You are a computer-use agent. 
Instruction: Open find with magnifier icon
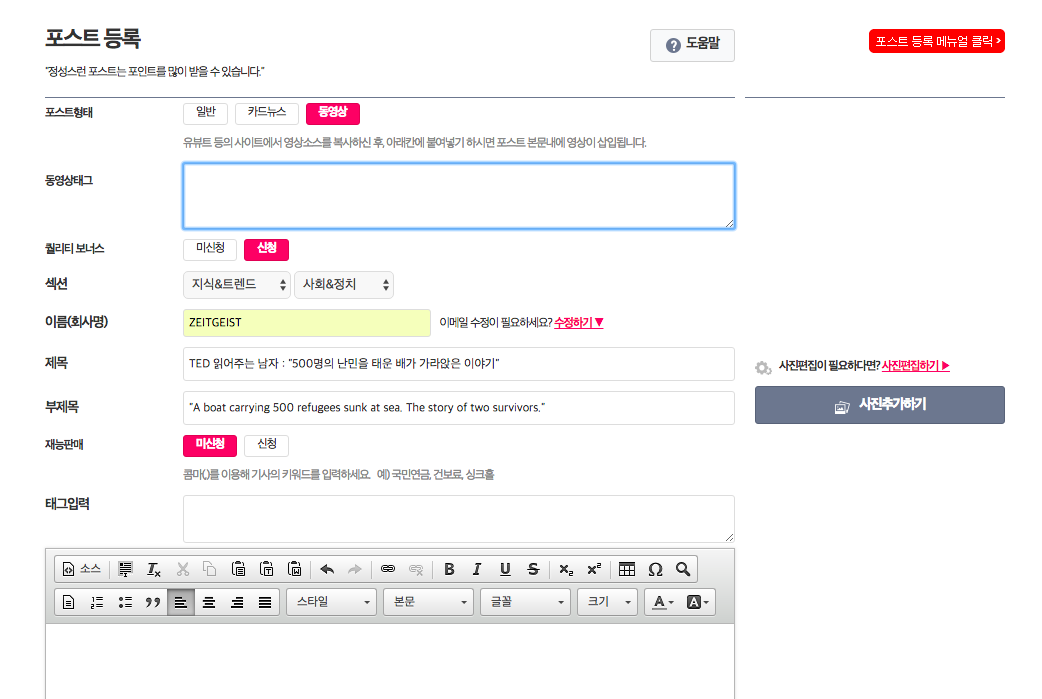click(x=683, y=569)
